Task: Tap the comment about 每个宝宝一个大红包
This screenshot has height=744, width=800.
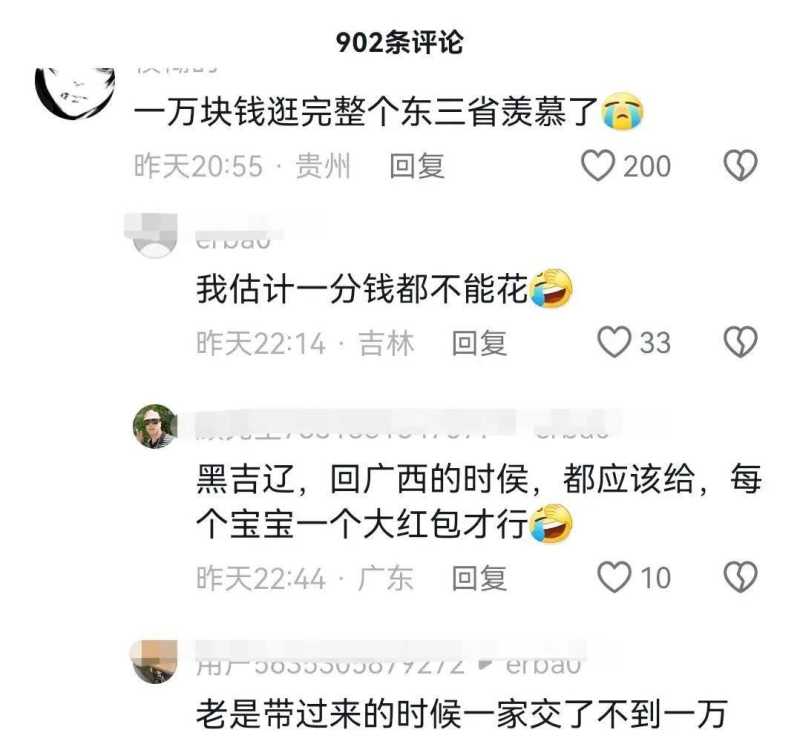Action: pos(478,502)
